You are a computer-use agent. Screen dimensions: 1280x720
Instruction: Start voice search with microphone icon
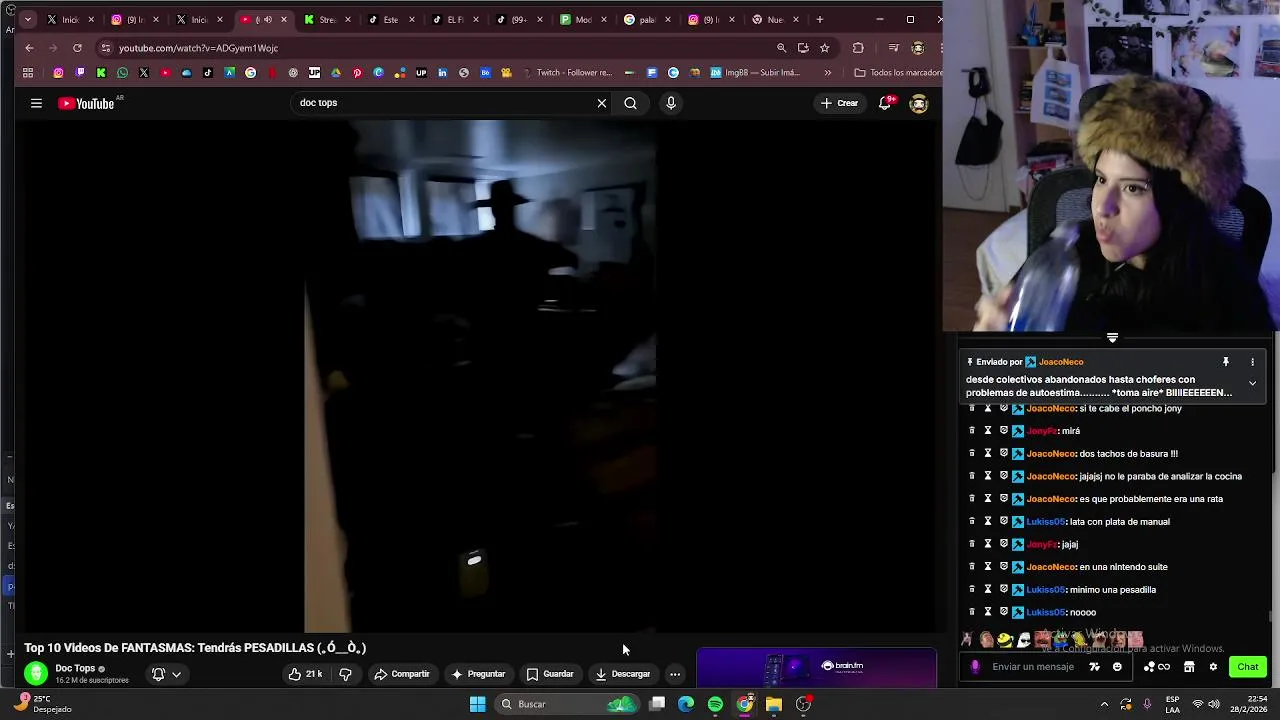[671, 103]
